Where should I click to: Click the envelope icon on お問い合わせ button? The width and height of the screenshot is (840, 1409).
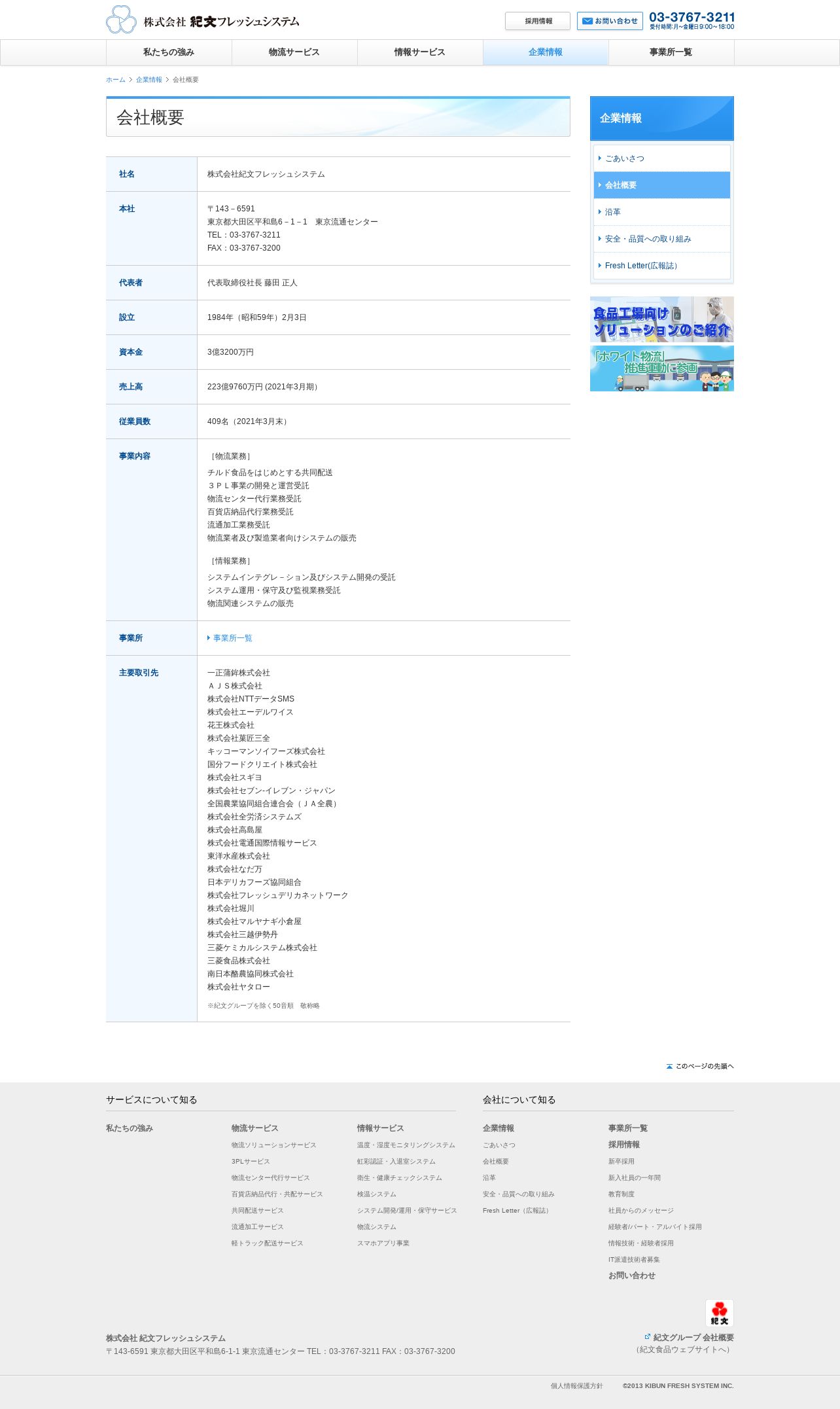pos(587,21)
